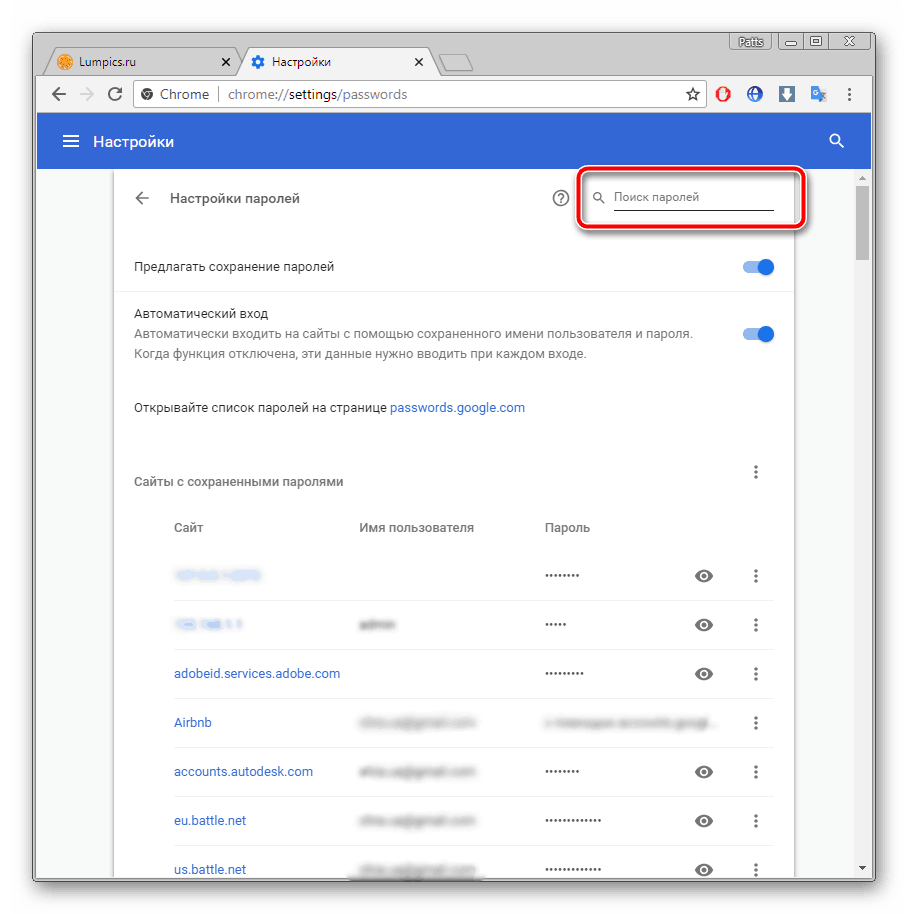The height and width of the screenshot is (914, 908).
Task: Turn off the Автоматический вход toggle
Action: 759,334
